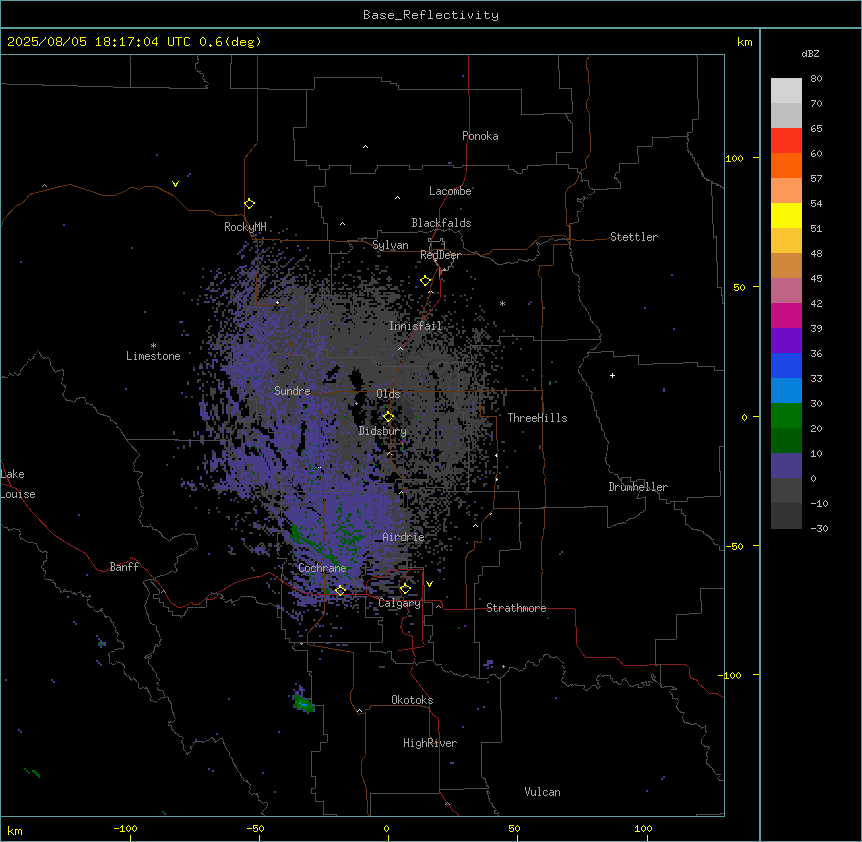
Task: Select the red 60-65 dBZ legend swatch
Action: click(x=786, y=140)
